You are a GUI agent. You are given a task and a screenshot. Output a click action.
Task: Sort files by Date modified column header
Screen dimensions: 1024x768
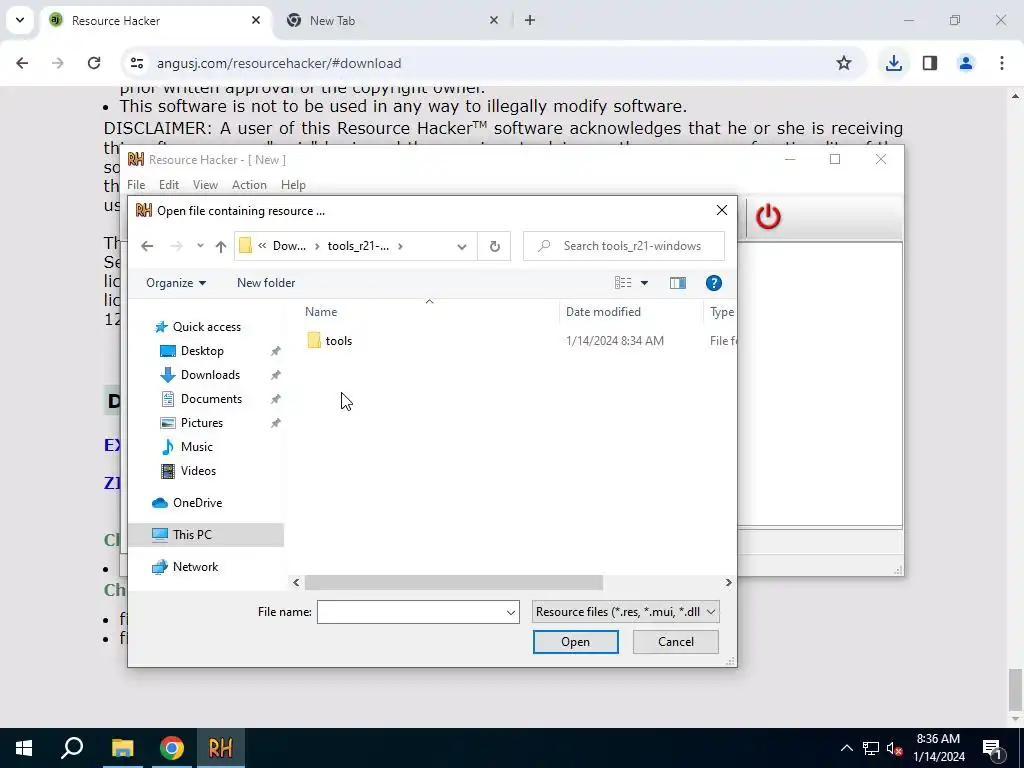[631, 312]
